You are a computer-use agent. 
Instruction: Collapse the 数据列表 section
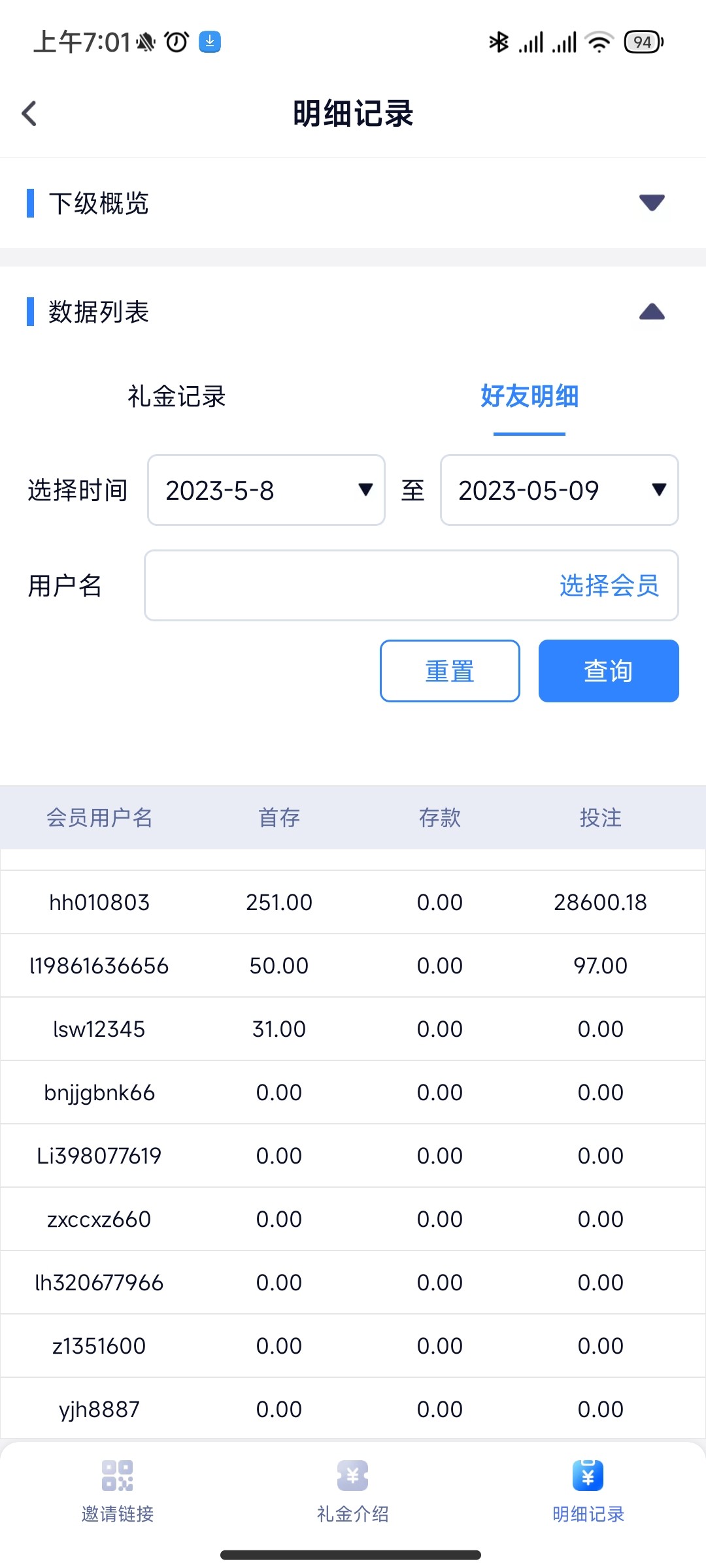point(652,312)
